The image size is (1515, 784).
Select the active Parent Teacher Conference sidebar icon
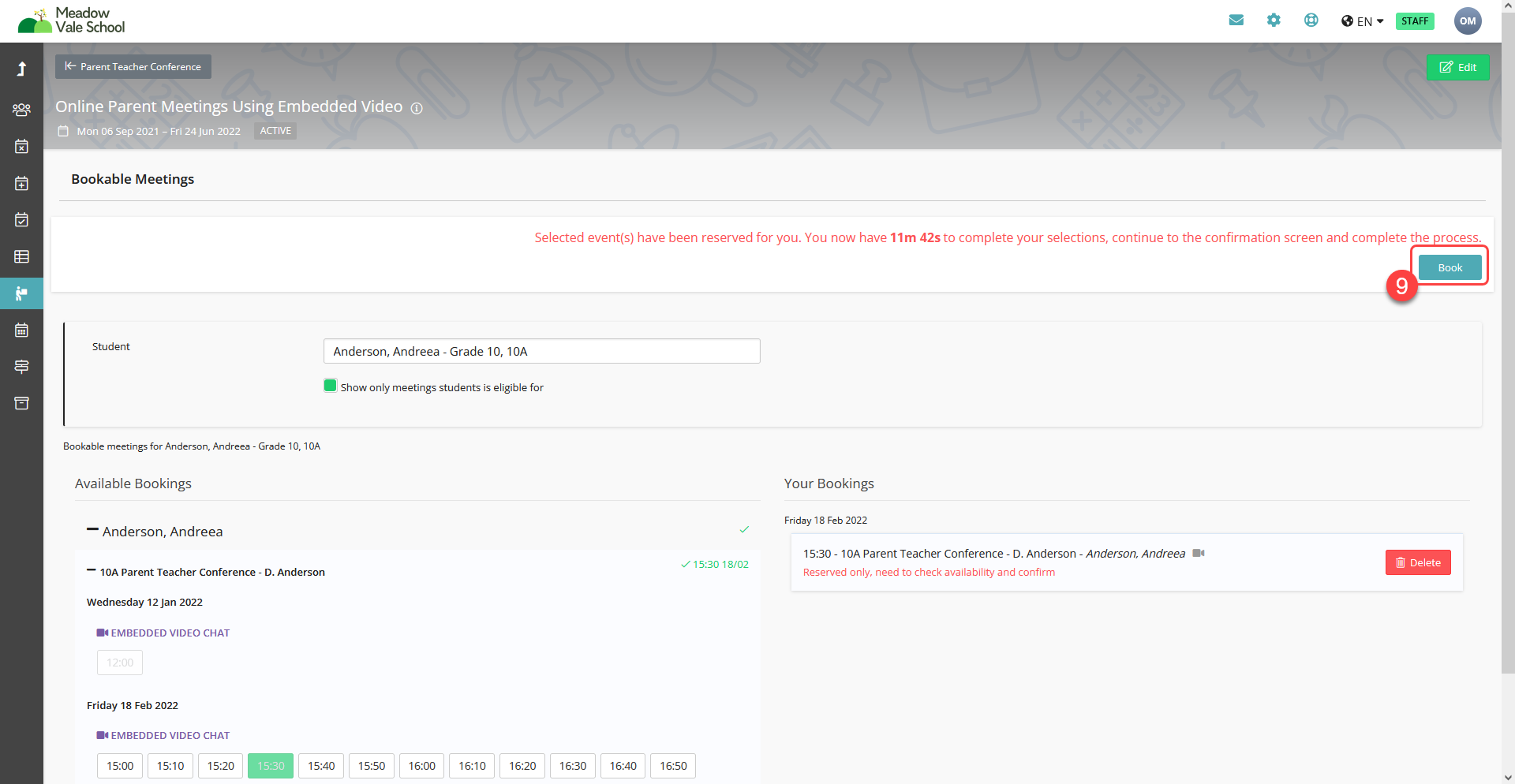(x=21, y=293)
